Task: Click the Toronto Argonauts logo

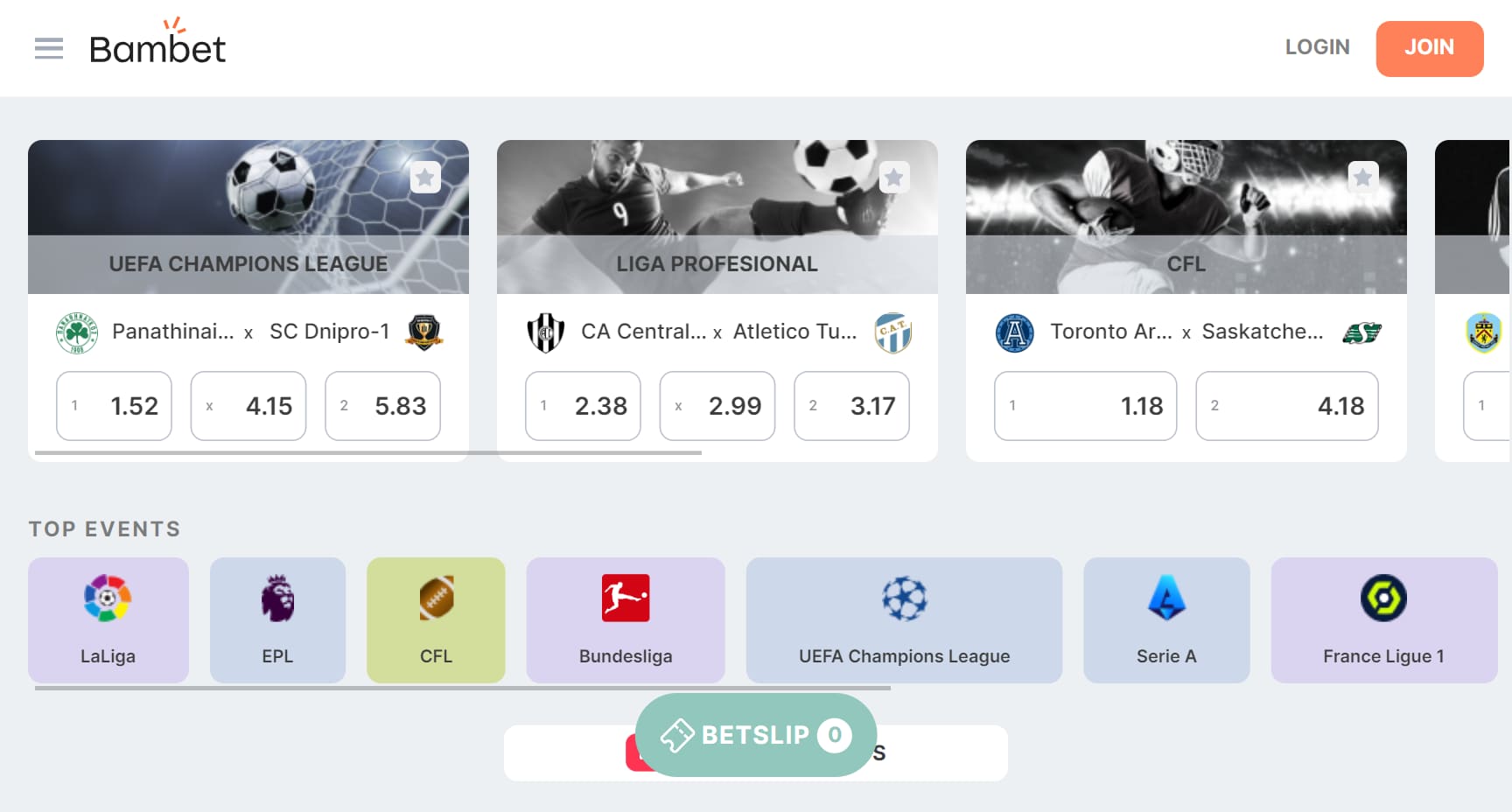Action: click(1015, 332)
